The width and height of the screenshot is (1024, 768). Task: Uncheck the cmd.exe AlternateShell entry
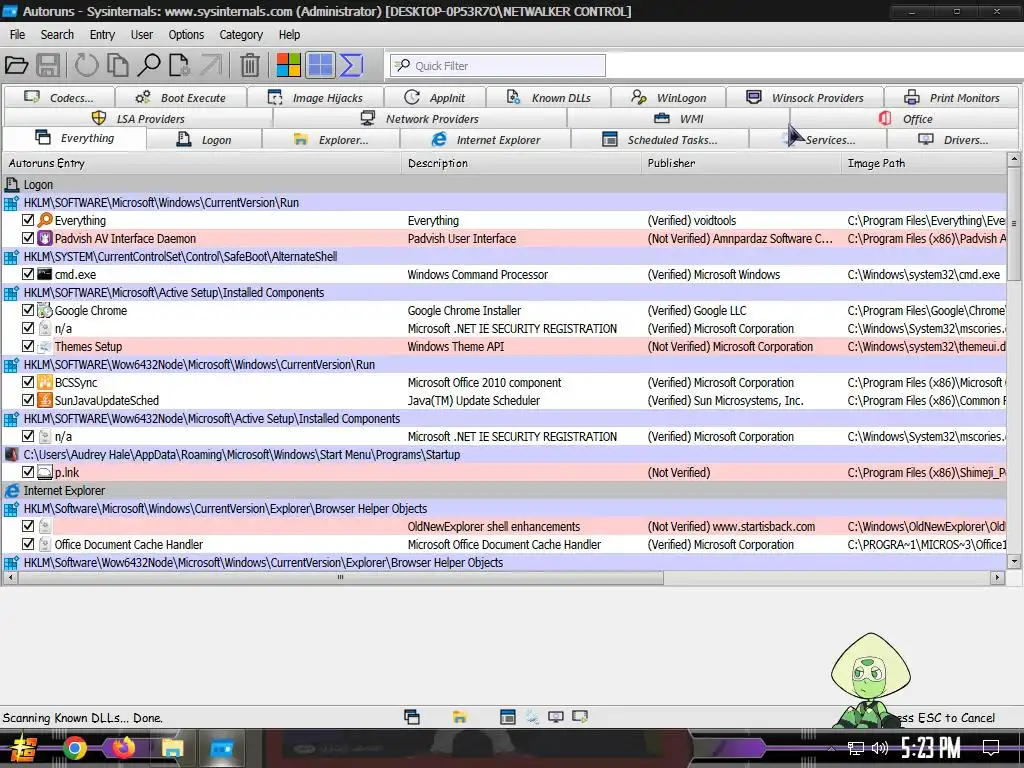coord(28,274)
